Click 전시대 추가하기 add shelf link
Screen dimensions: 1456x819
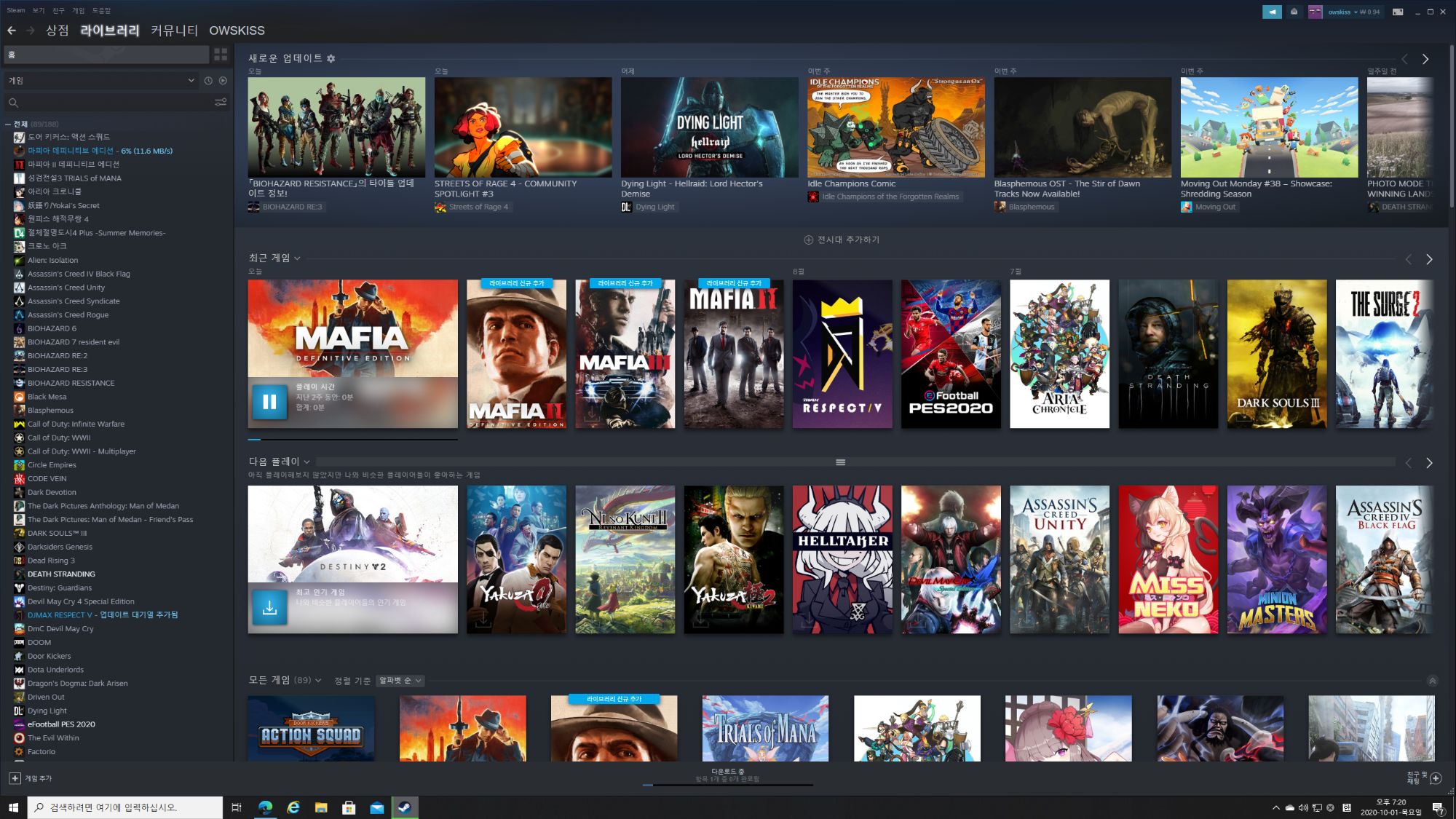tap(842, 240)
